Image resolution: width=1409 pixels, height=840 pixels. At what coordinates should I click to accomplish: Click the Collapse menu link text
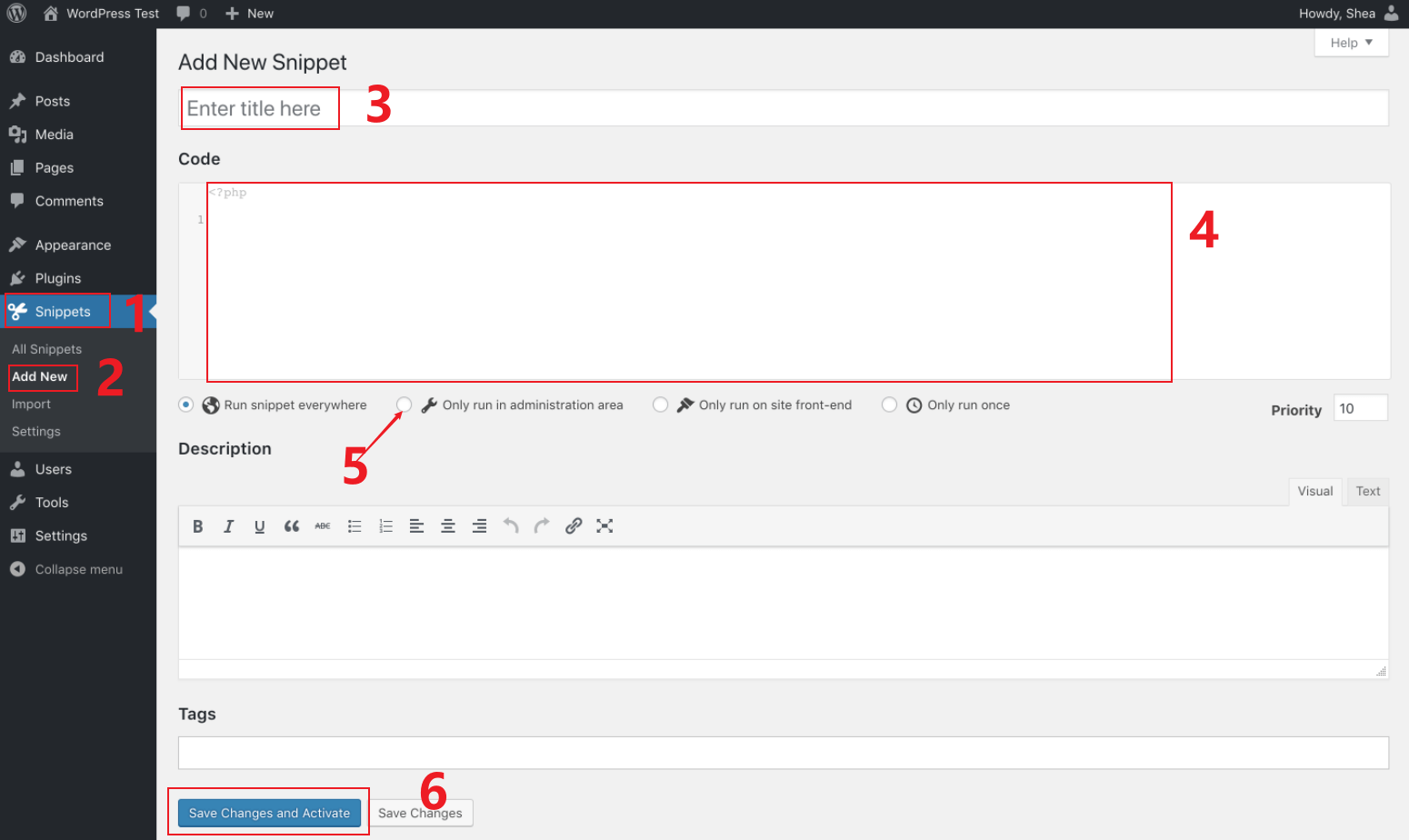(79, 569)
